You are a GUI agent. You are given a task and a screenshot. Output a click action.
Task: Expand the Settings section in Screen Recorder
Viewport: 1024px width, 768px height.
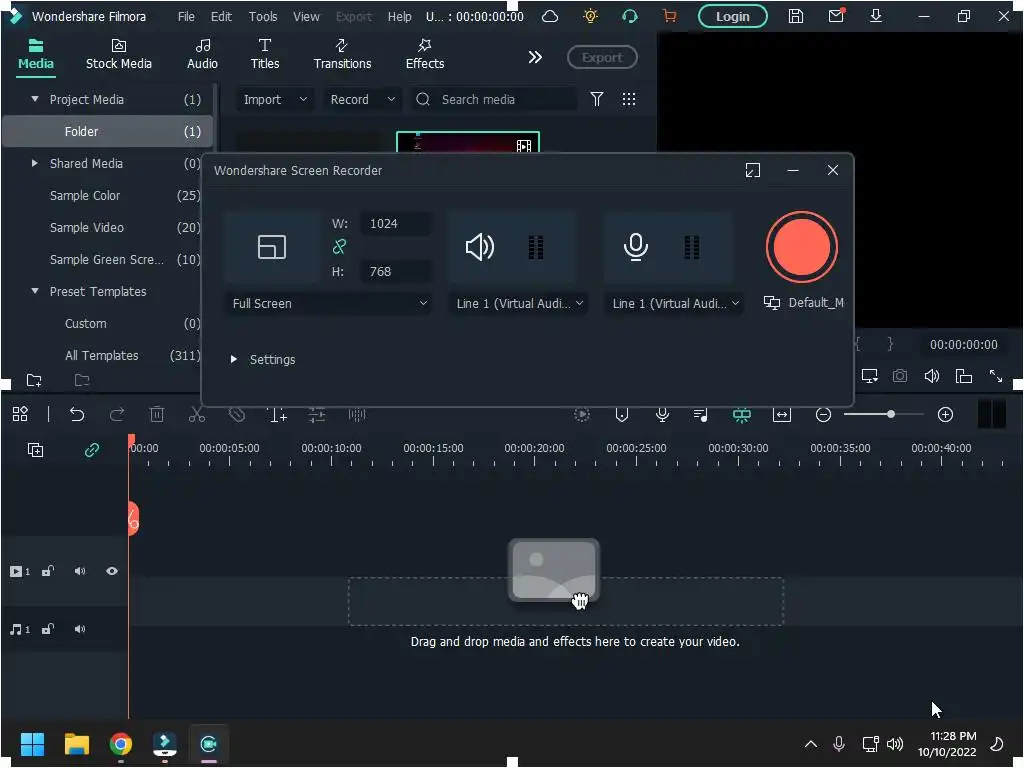[263, 359]
